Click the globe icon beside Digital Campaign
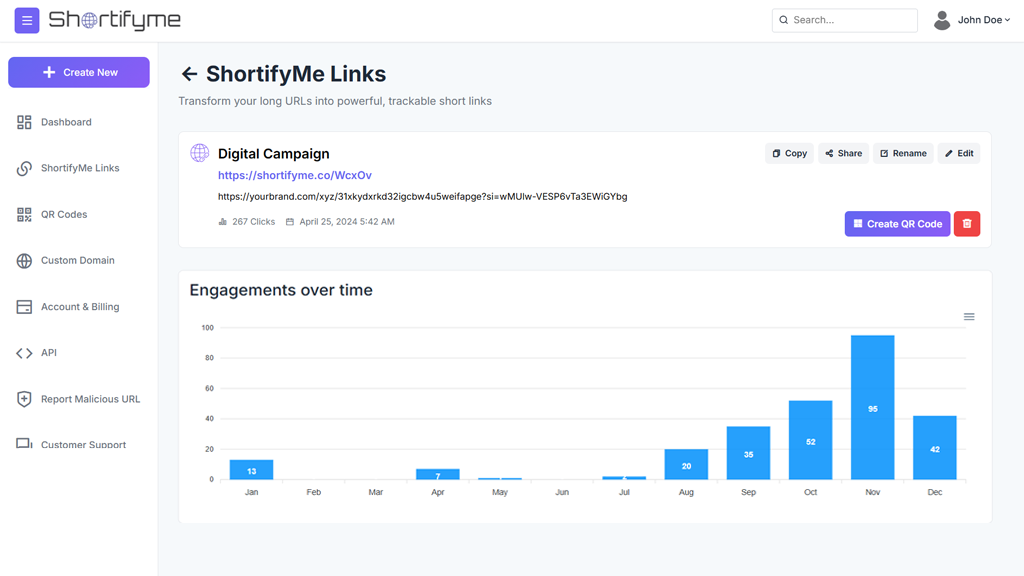The width and height of the screenshot is (1024, 576). click(x=199, y=153)
